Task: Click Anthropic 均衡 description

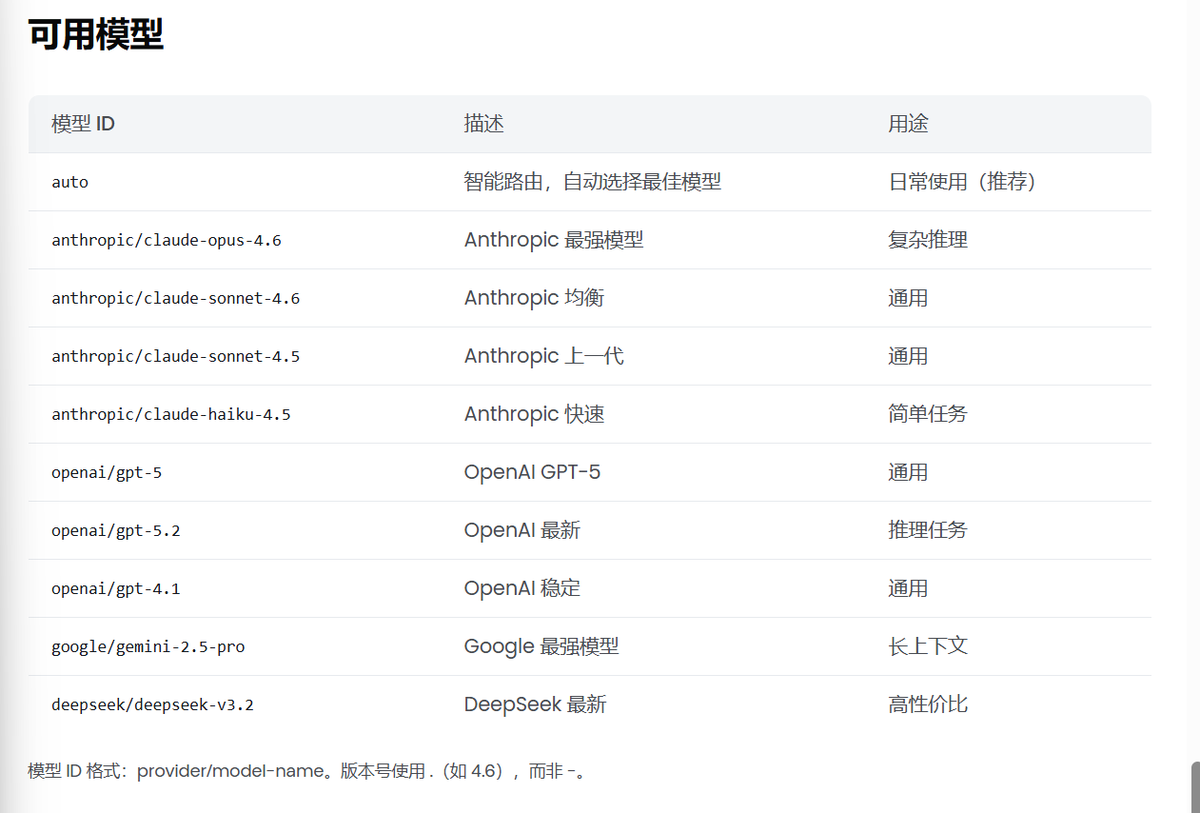Action: click(x=534, y=298)
